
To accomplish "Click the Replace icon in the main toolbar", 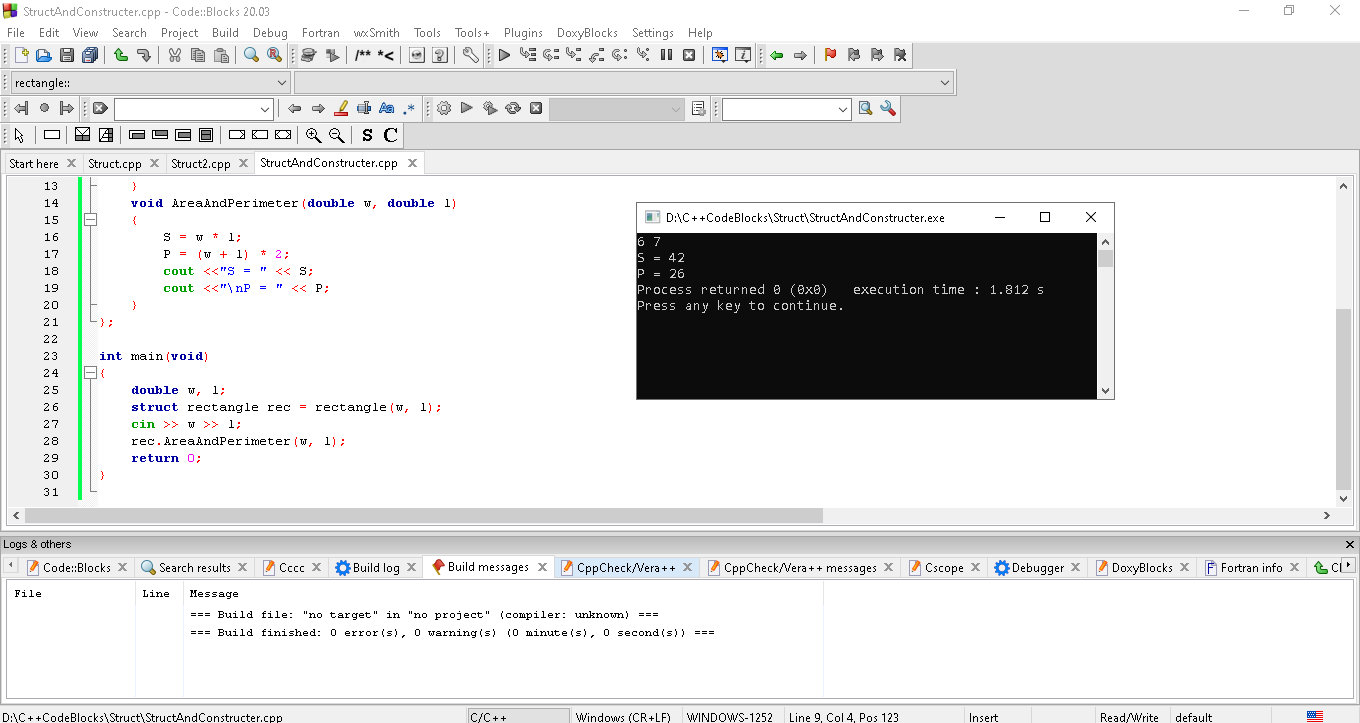I will click(274, 55).
